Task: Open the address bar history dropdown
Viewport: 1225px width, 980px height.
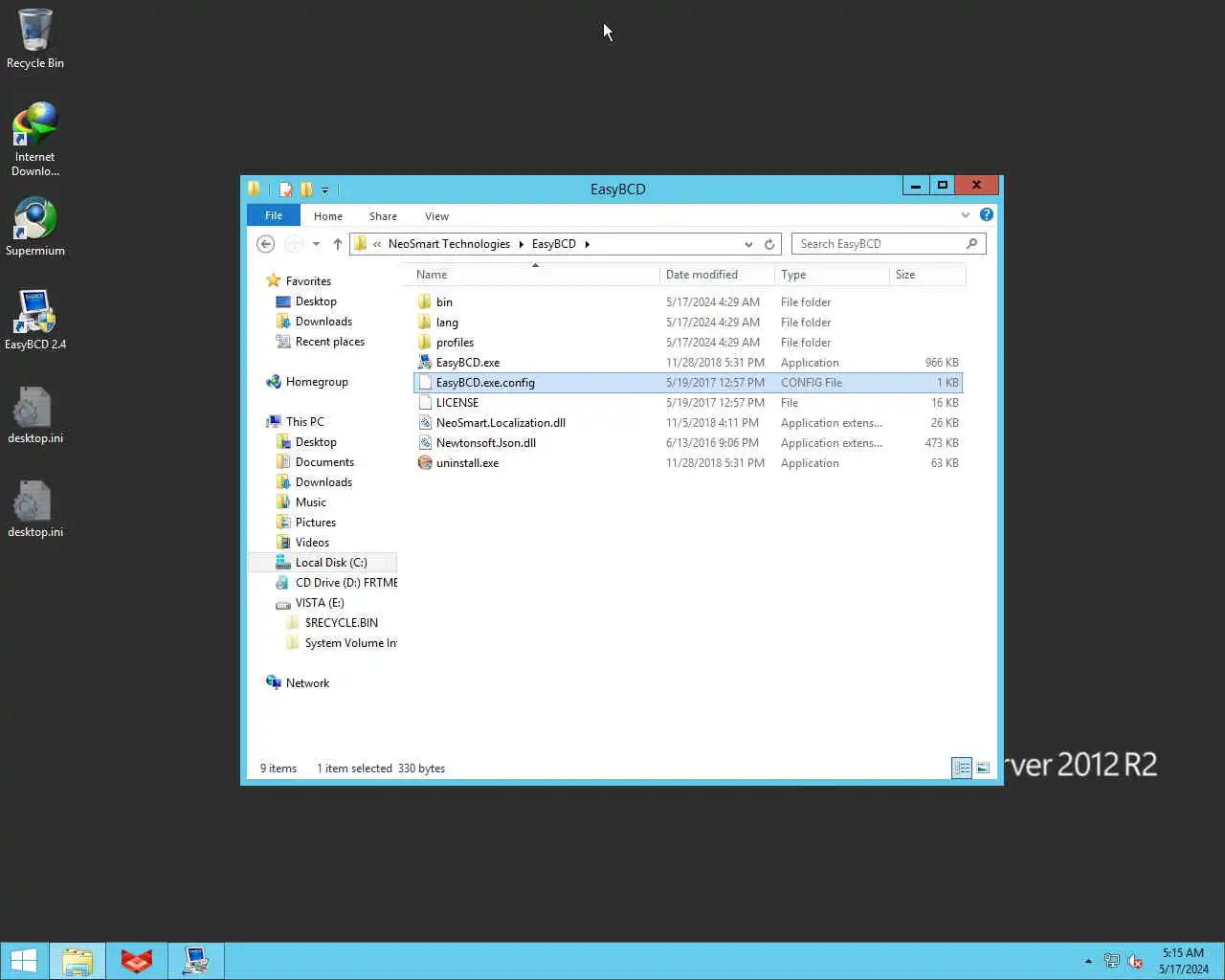Action: pos(748,244)
